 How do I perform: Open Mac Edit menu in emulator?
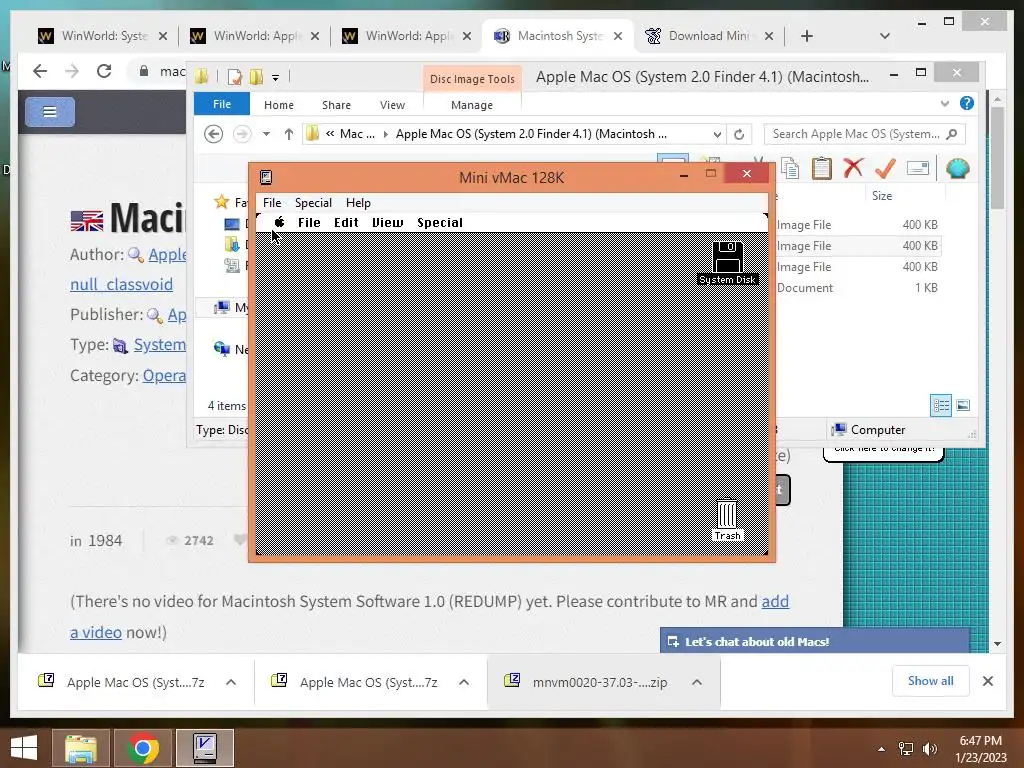click(346, 223)
